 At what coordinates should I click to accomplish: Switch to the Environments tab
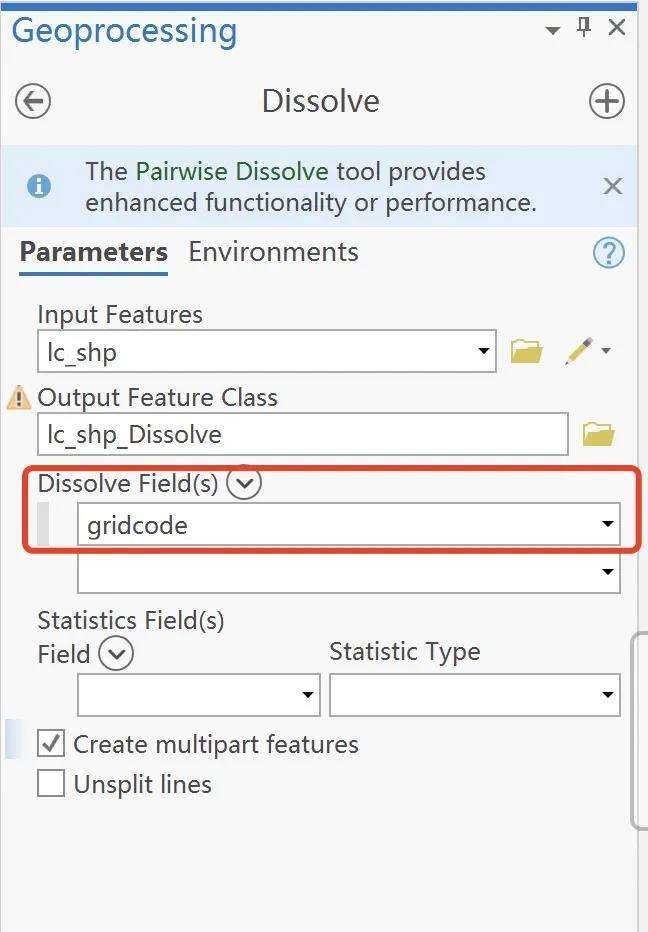coord(273,252)
